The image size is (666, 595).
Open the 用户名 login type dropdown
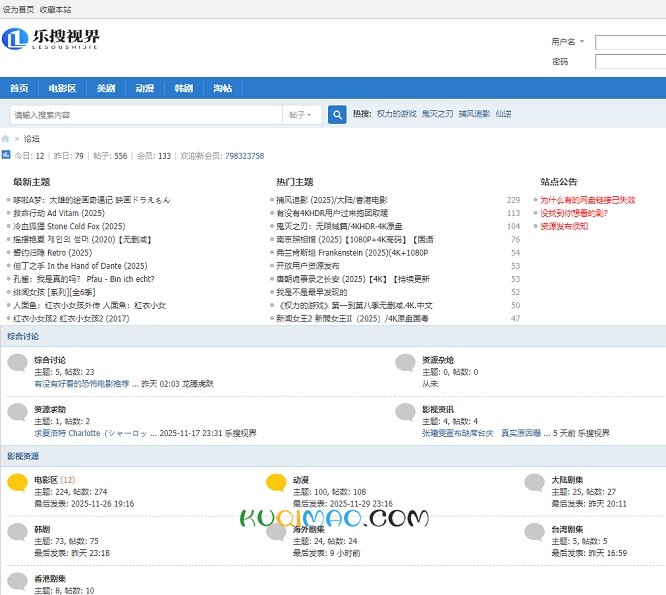click(568, 42)
